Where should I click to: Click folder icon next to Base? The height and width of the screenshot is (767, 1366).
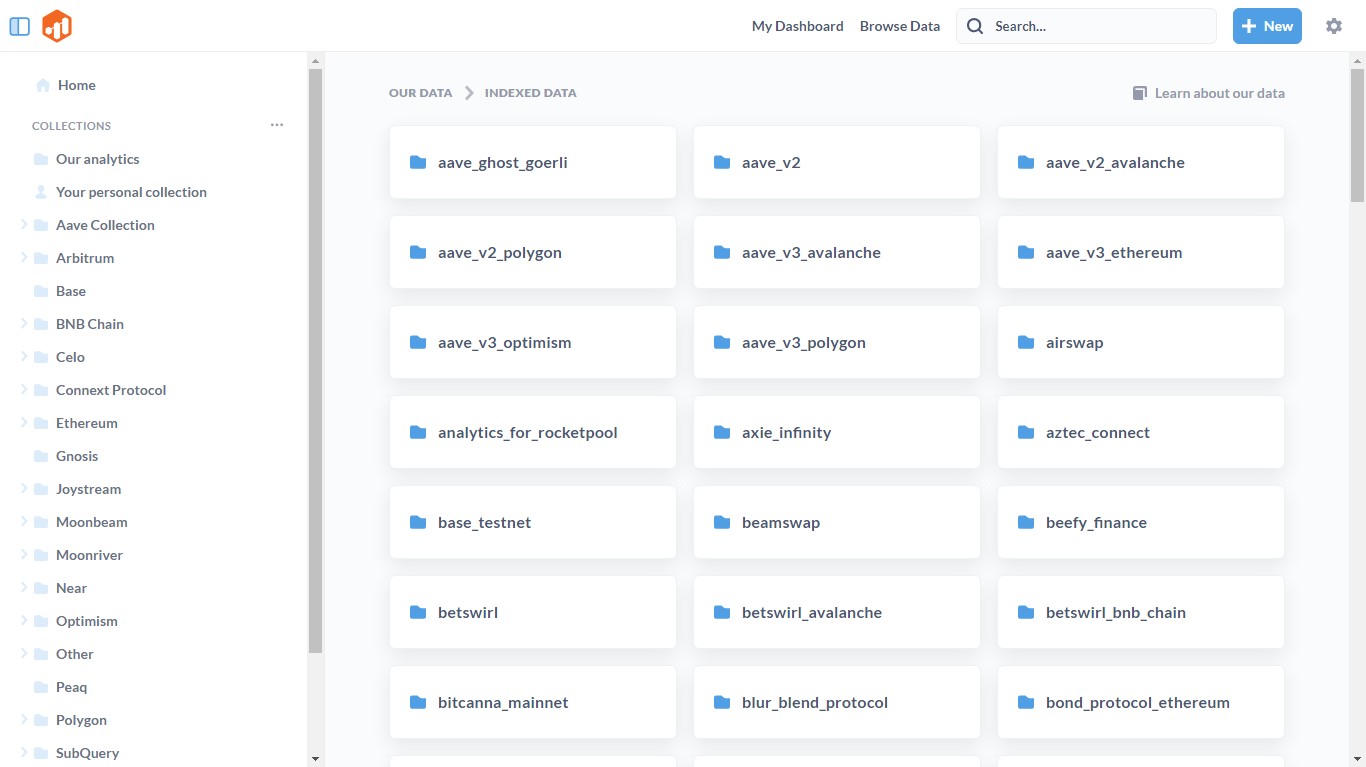[x=41, y=291]
